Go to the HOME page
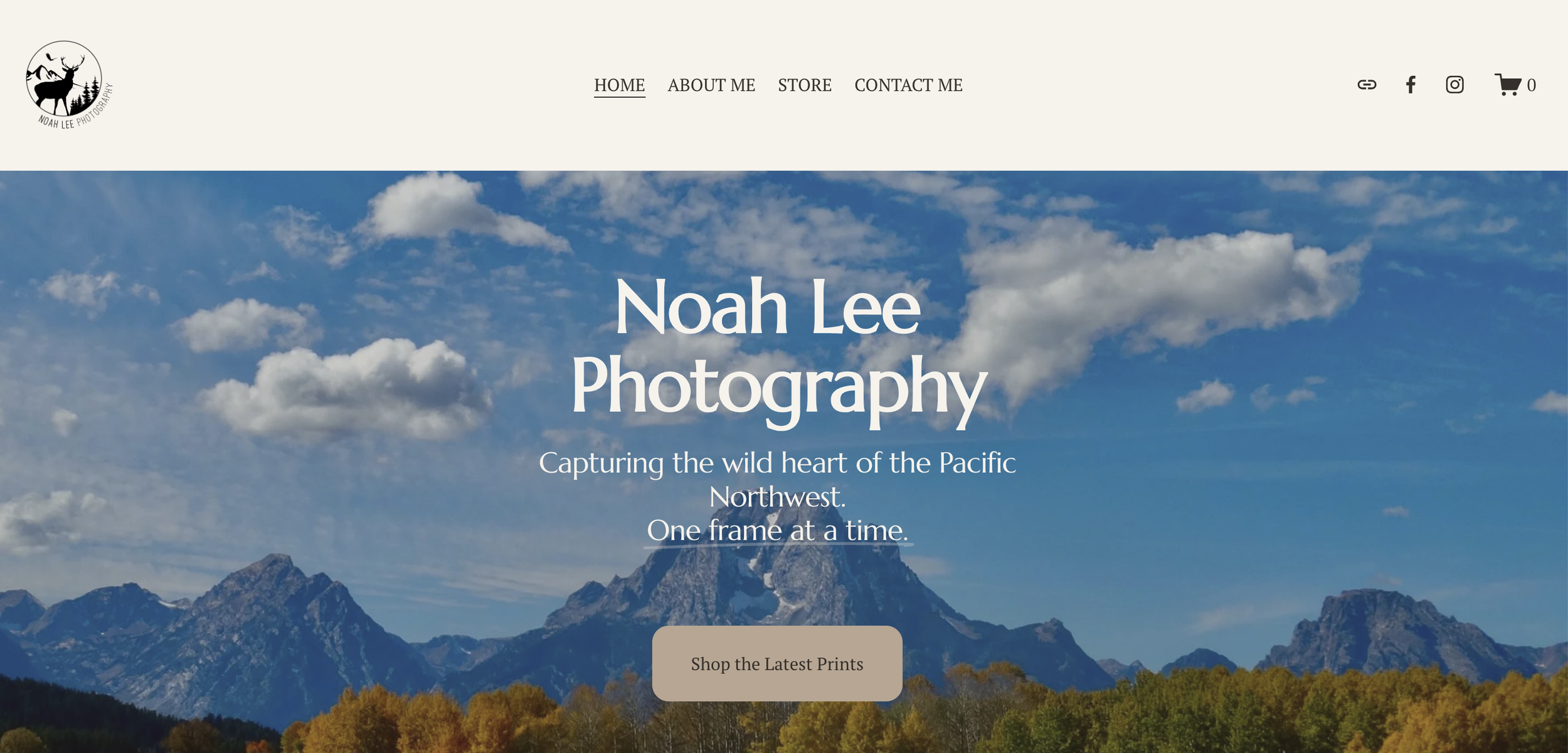Image resolution: width=1568 pixels, height=753 pixels. click(x=619, y=85)
